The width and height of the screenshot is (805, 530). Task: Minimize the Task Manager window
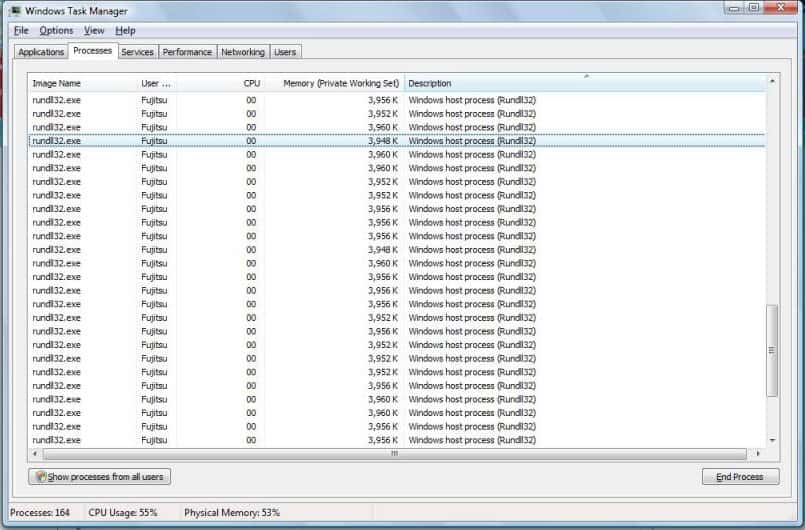[x=735, y=8]
